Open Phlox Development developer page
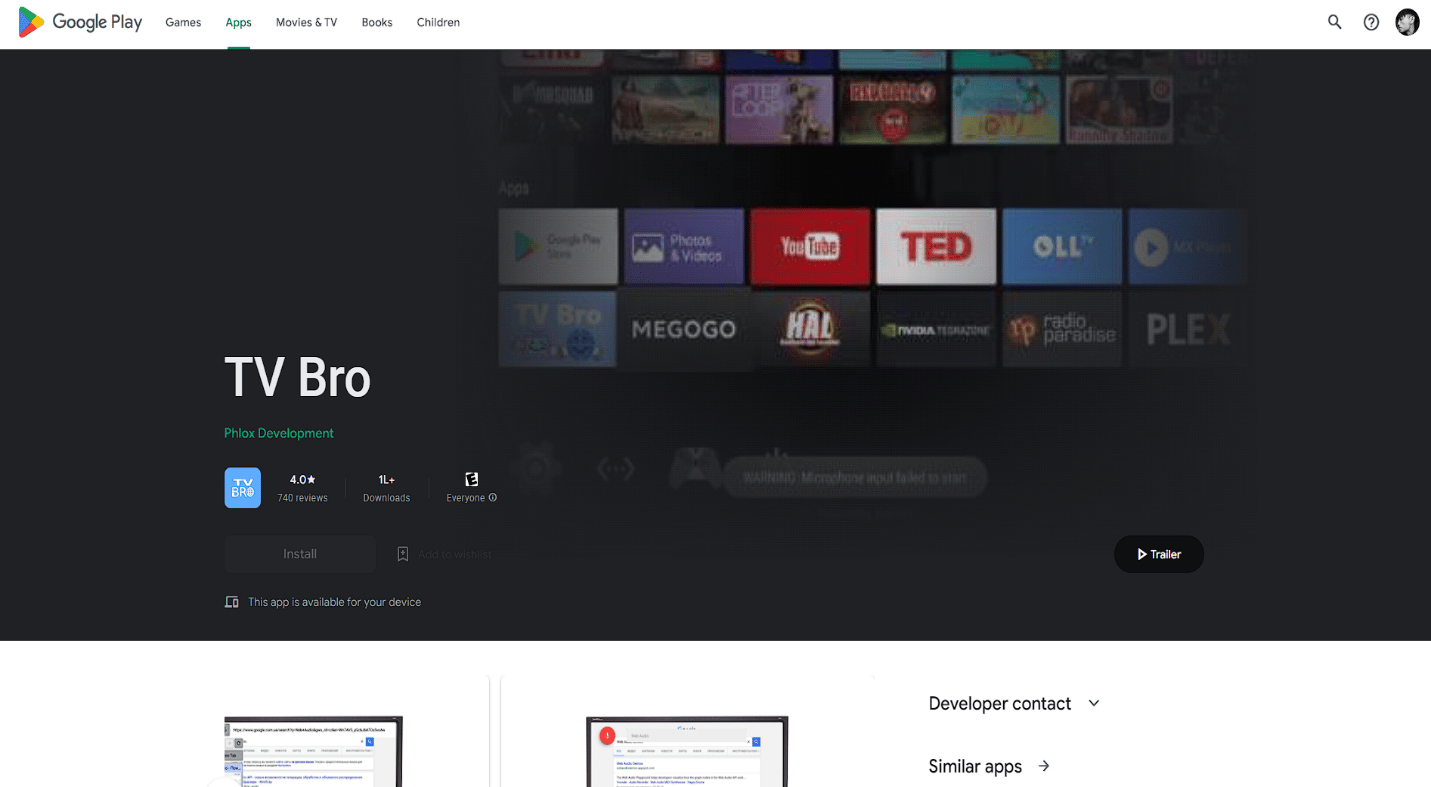The height and width of the screenshot is (787, 1431). 279,433
